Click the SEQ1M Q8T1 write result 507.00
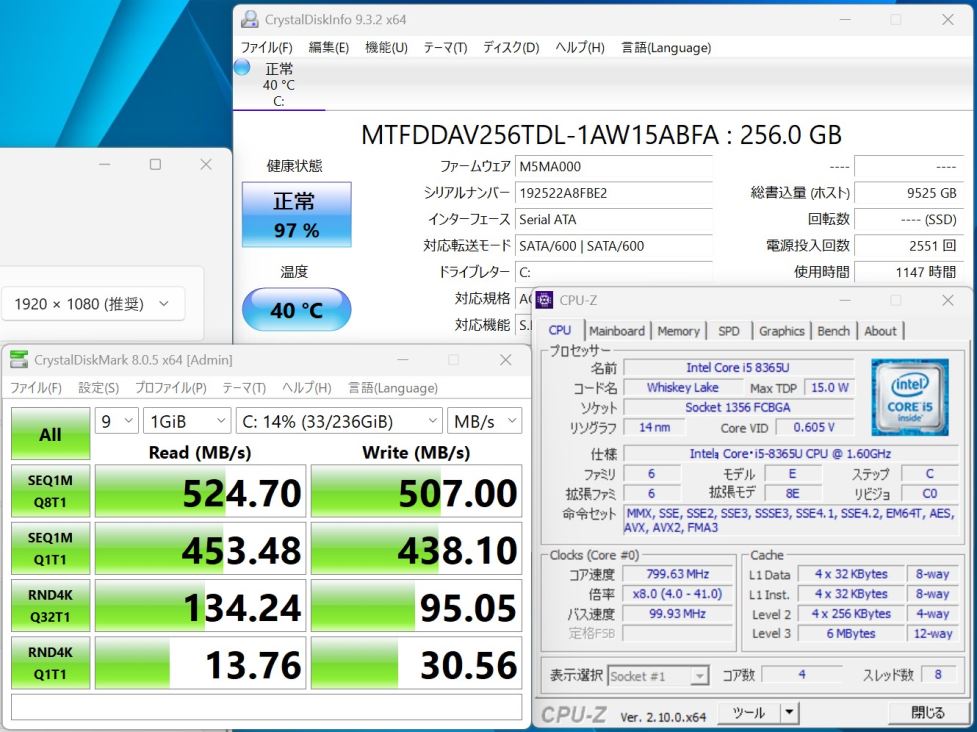 pos(416,491)
